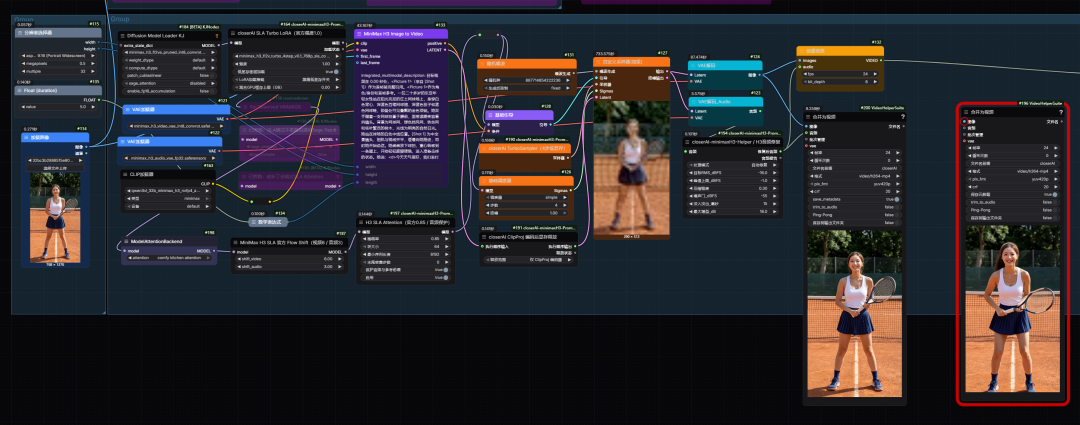Image resolution: width=1080 pixels, height=425 pixels.
Task: Decrease shift_audio value in Flow Shift node
Action: point(237,266)
